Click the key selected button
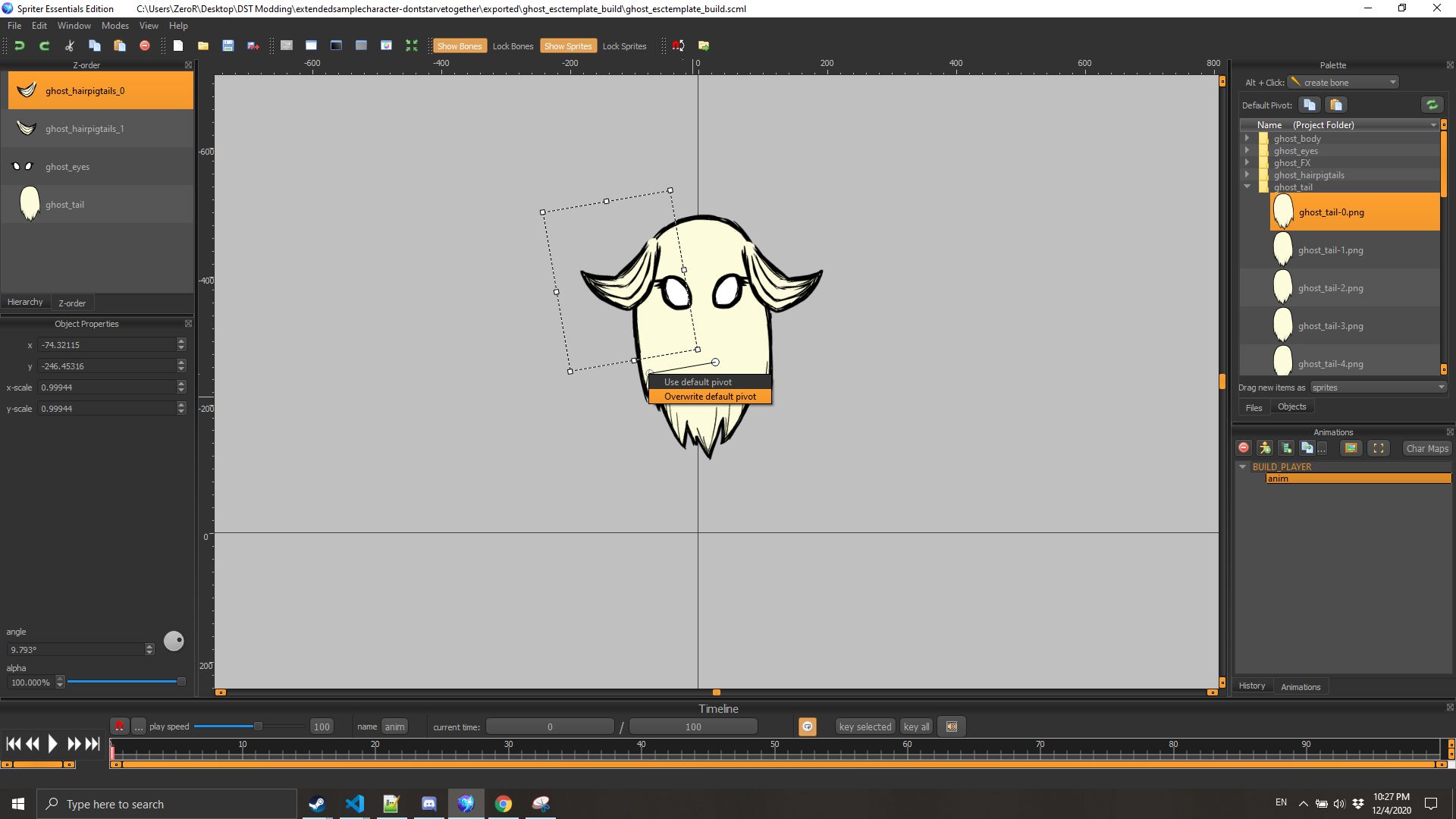1456x819 pixels. point(864,726)
